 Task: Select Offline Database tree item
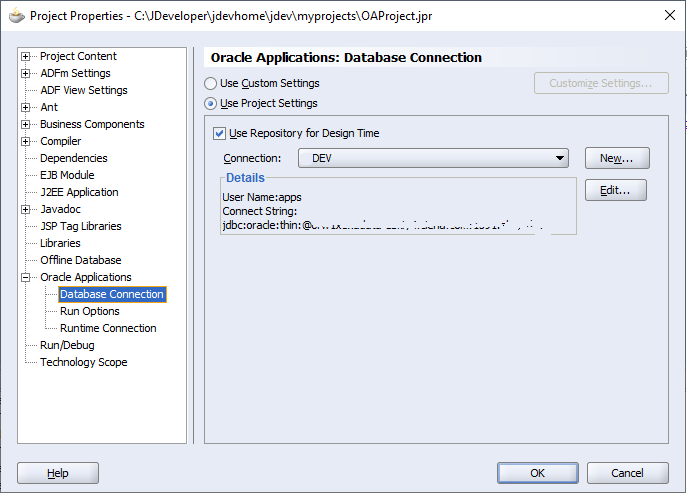click(x=81, y=260)
